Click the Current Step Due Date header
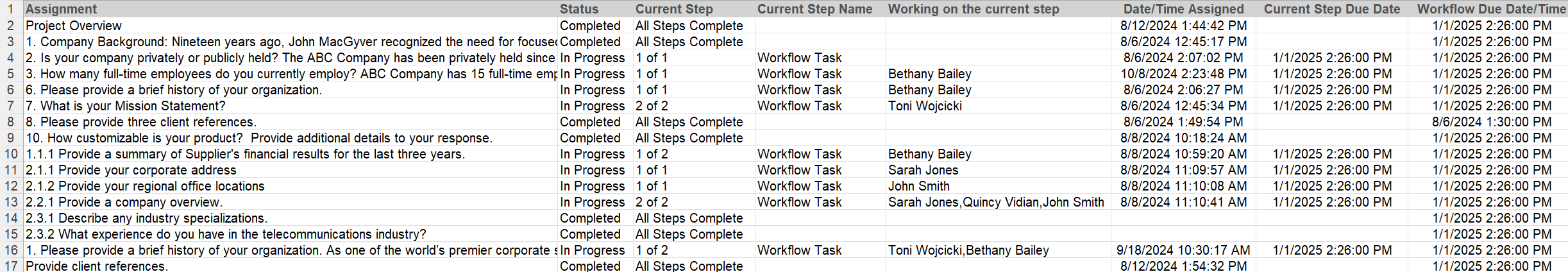1568x272 pixels. point(1332,9)
